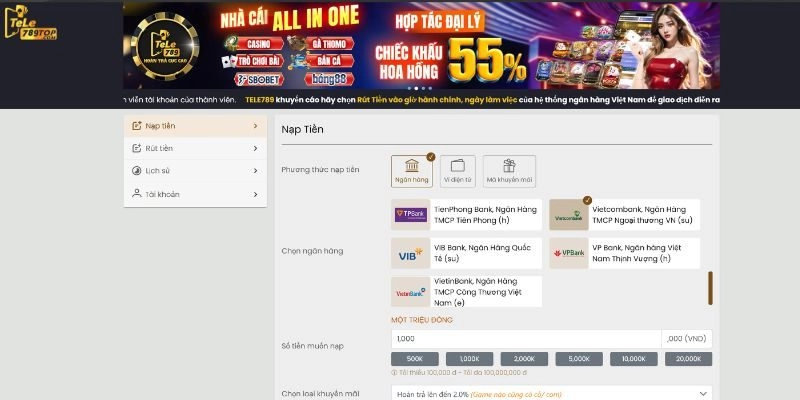
Task: Open the Nạp tiền sidebar menu item
Action: pos(195,126)
